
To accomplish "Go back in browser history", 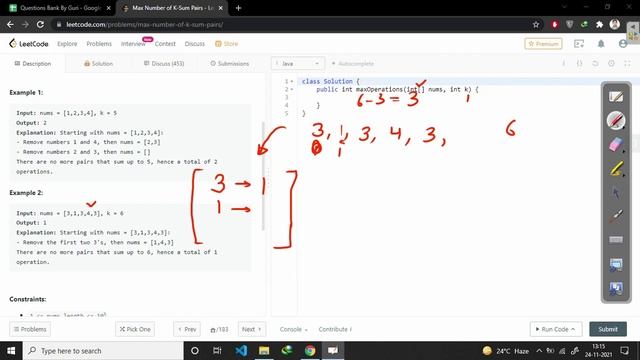I will click(x=10, y=24).
